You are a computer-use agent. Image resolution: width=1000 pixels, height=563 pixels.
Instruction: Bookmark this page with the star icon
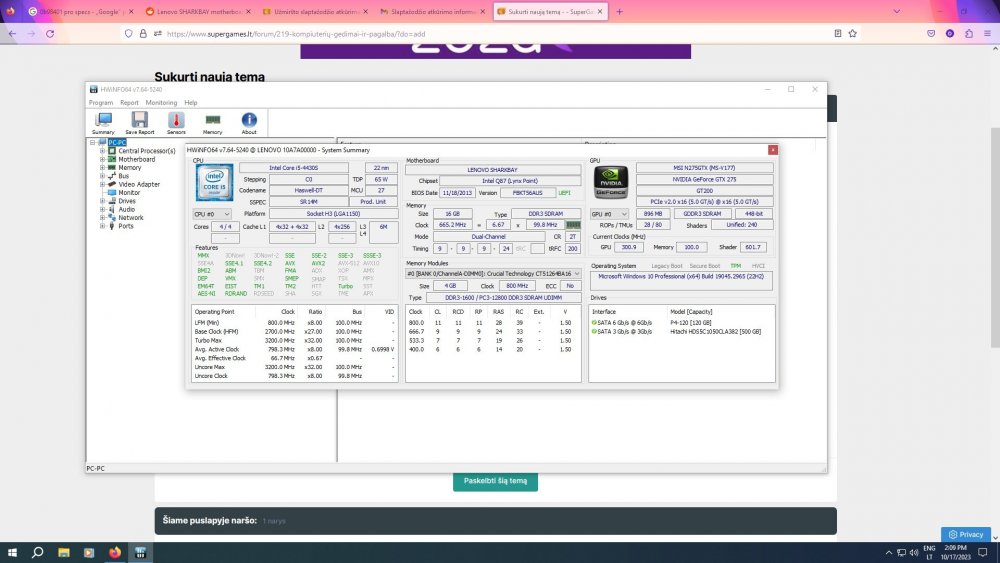[853, 34]
